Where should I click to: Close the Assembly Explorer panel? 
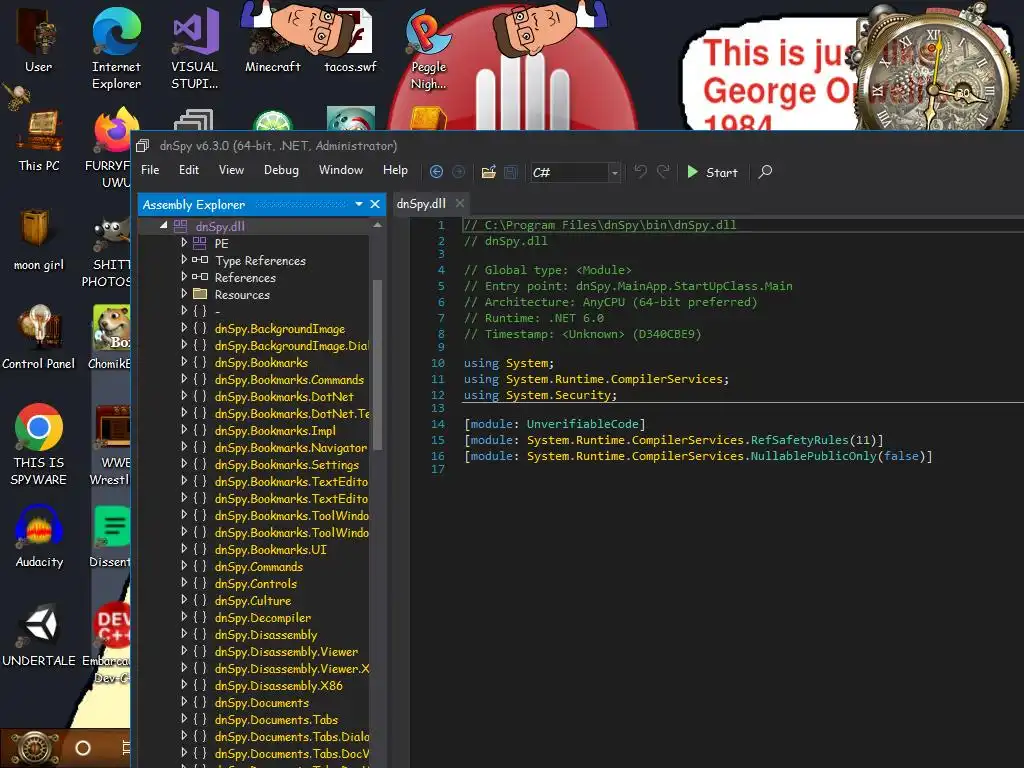[375, 204]
